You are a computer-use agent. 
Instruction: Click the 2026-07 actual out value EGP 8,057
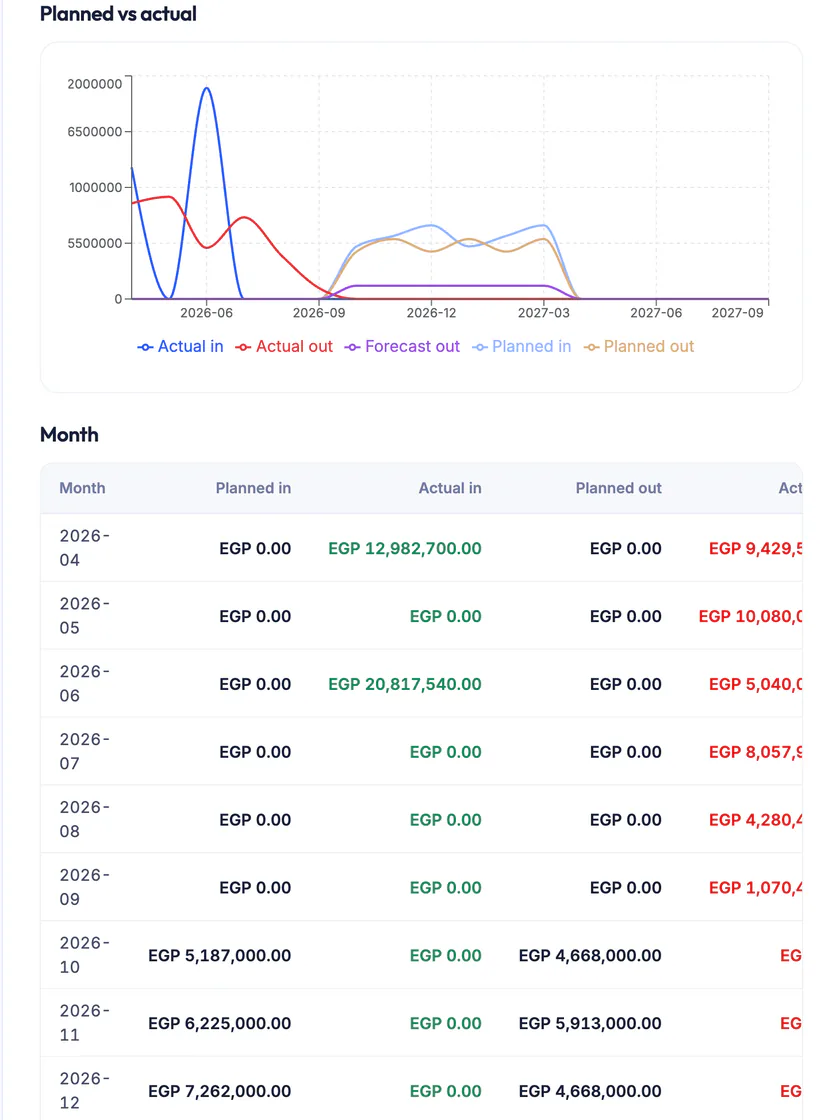point(756,752)
